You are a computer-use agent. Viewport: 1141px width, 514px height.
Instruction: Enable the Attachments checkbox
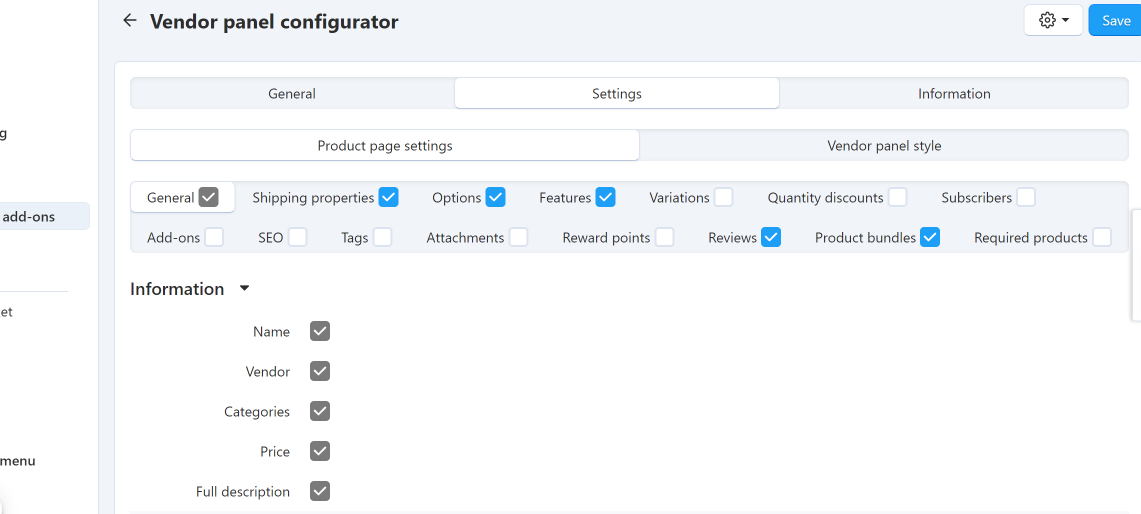(x=519, y=237)
